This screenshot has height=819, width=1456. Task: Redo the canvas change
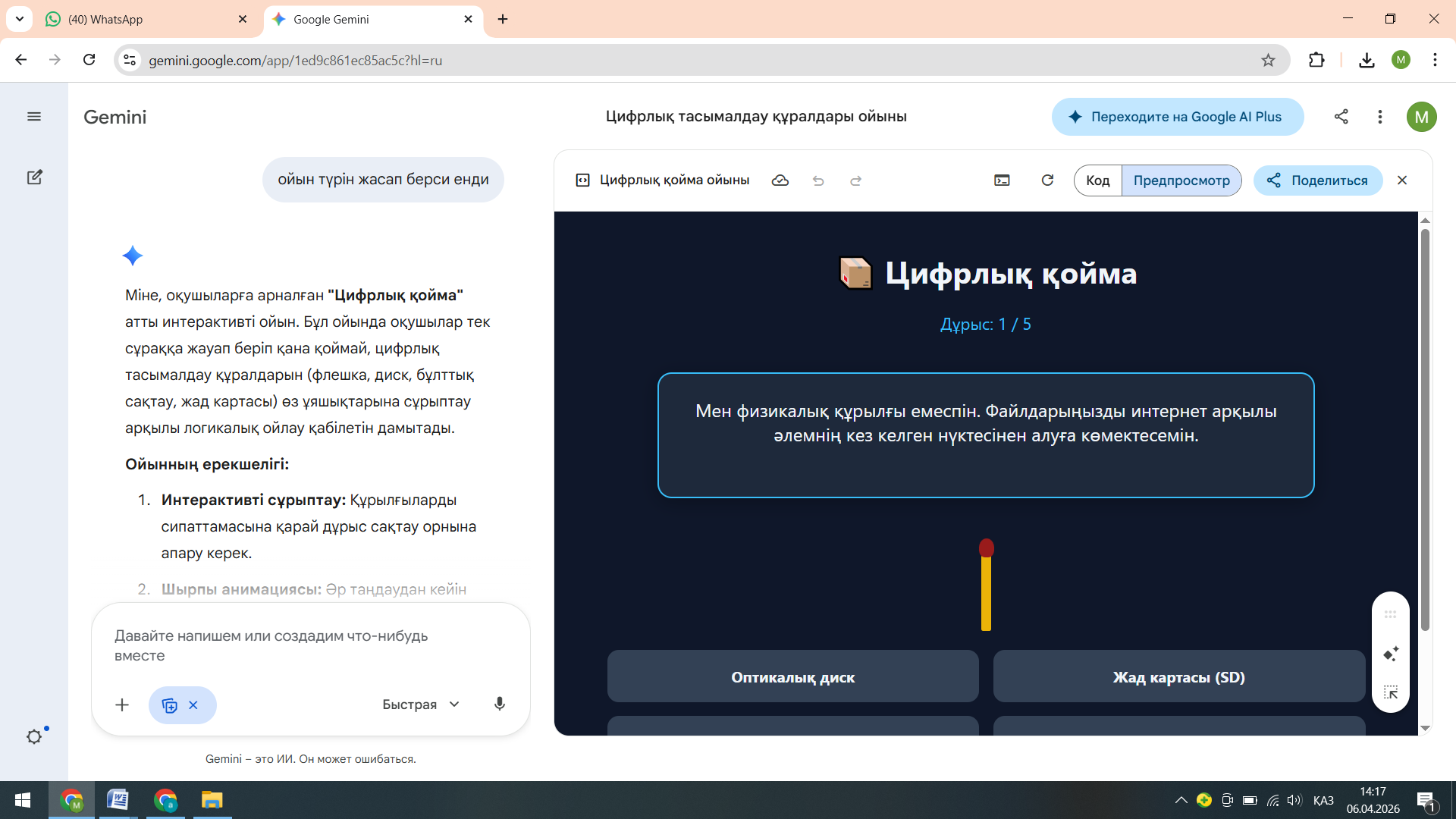click(856, 180)
